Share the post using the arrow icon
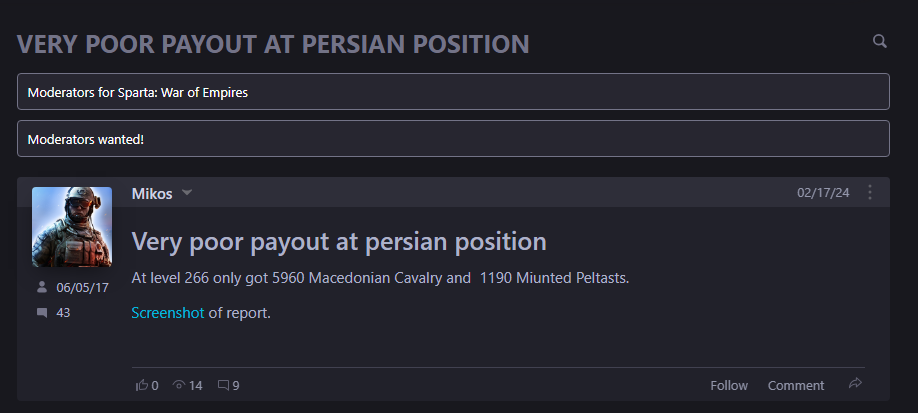Screen dimensions: 918x413 [x=855, y=384]
